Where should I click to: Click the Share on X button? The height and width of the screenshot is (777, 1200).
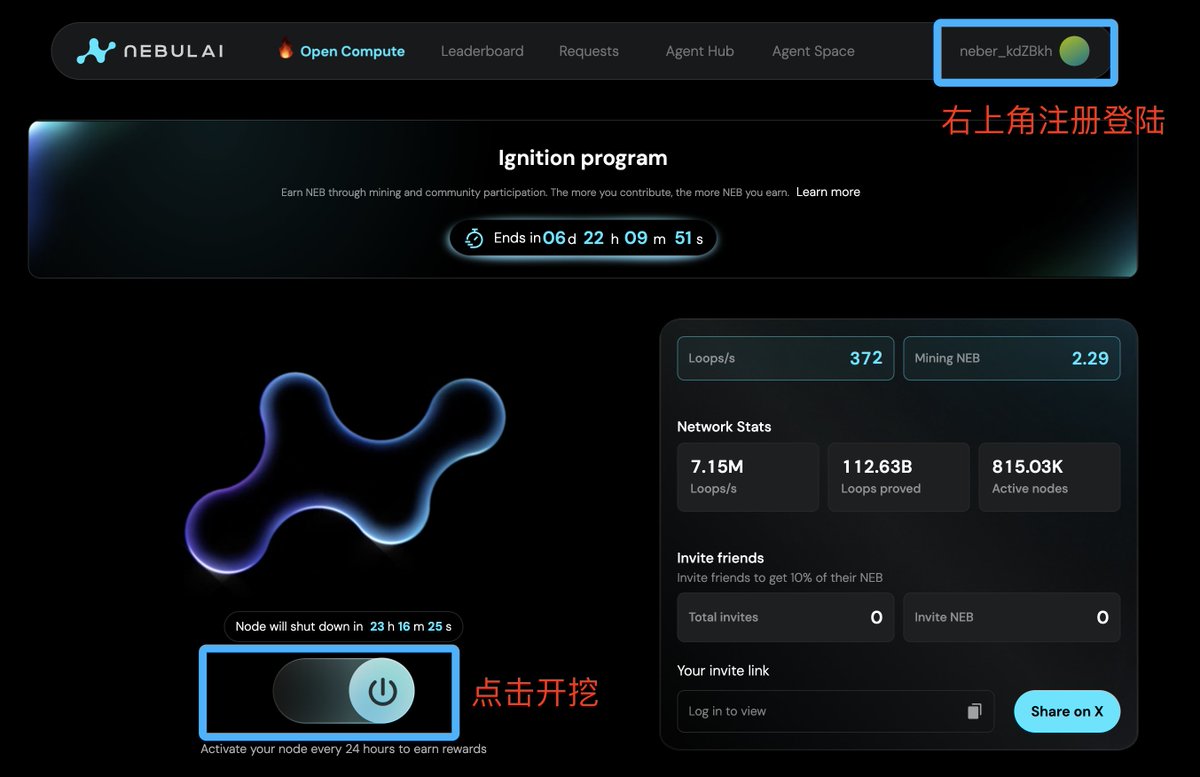tap(1067, 711)
